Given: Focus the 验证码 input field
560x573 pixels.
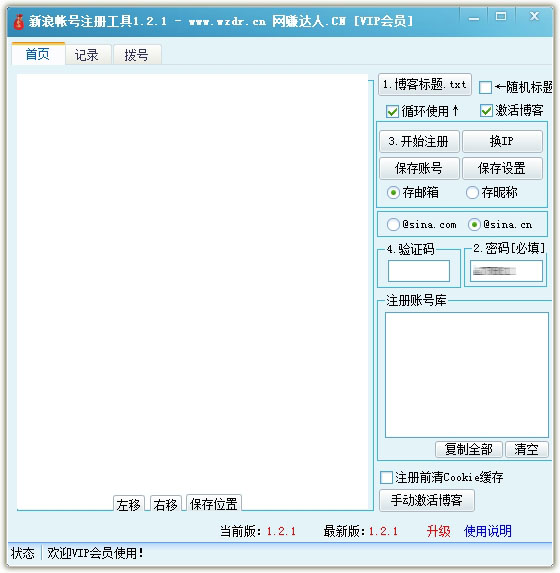Looking at the screenshot, I should (419, 271).
